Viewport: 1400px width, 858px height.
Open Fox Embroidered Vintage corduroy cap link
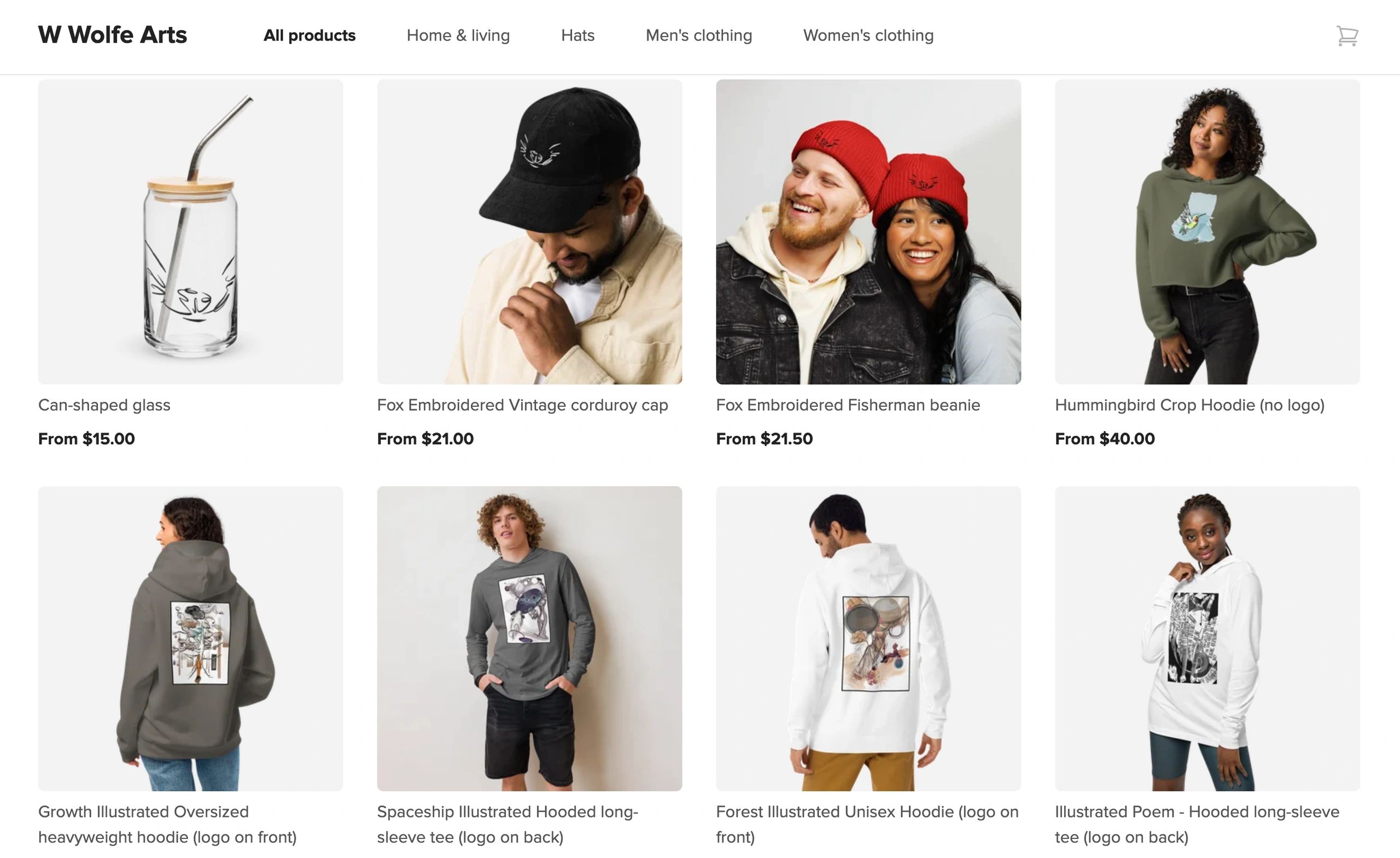[522, 405]
